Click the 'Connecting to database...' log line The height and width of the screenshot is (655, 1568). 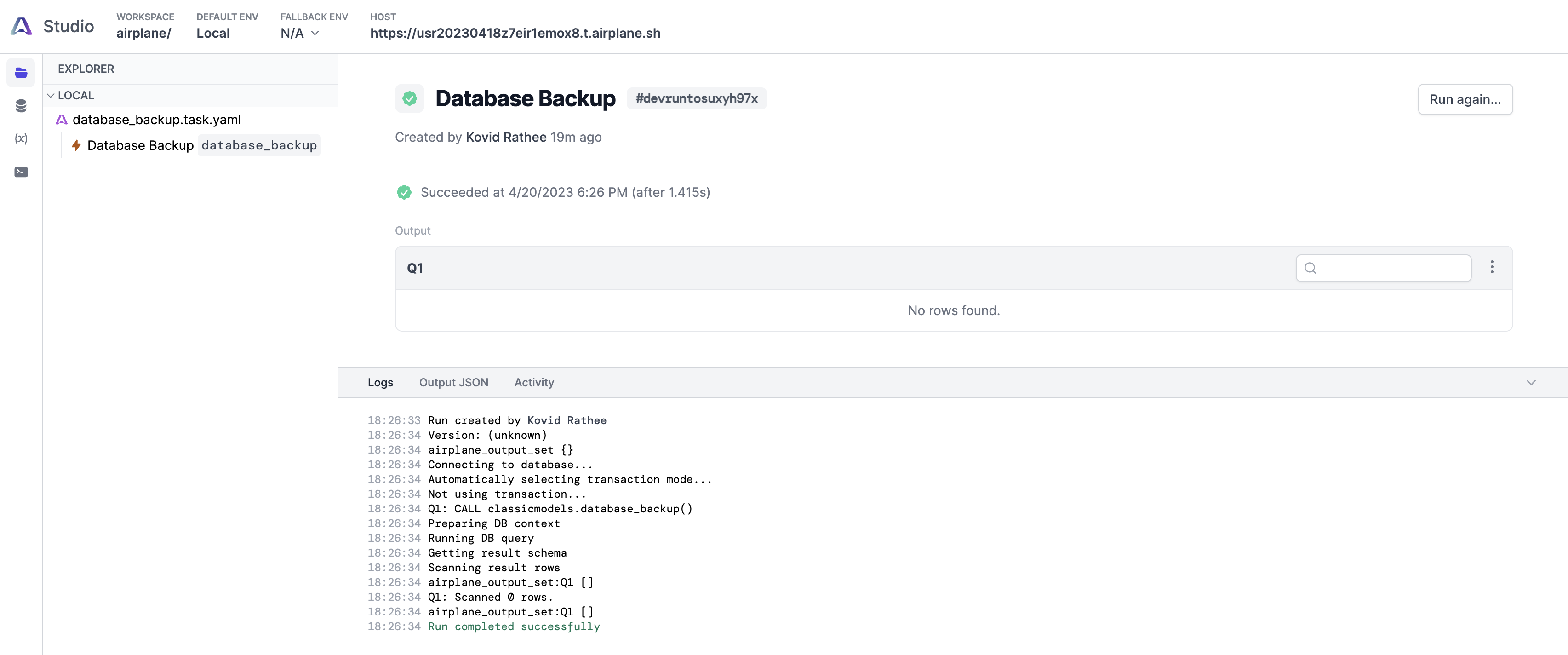click(510, 465)
